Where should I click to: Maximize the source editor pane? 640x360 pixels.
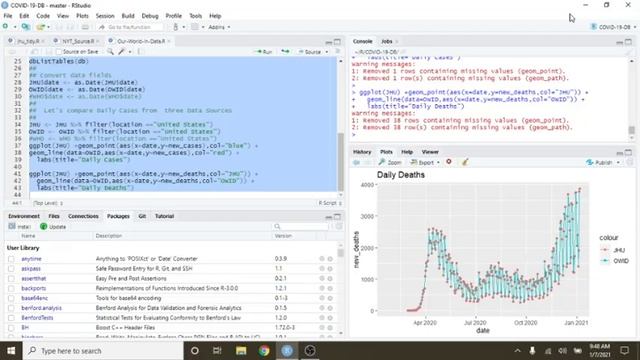pyautogui.click(x=337, y=42)
